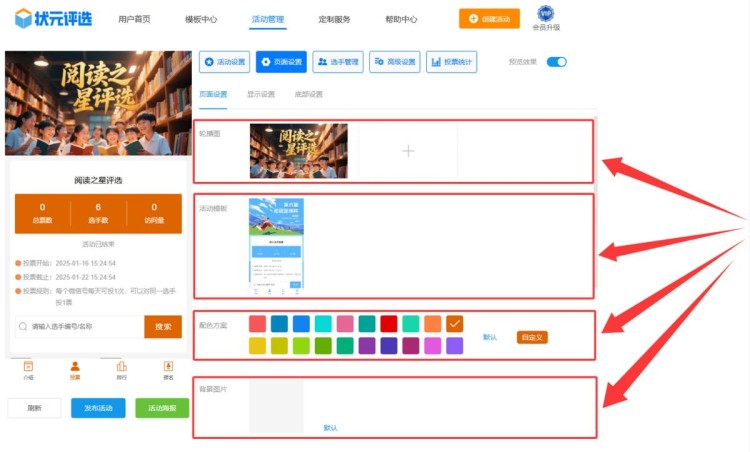Image resolution: width=750 pixels, height=452 pixels.
Task: Click the blue 发布活动 button
Action: tap(98, 408)
